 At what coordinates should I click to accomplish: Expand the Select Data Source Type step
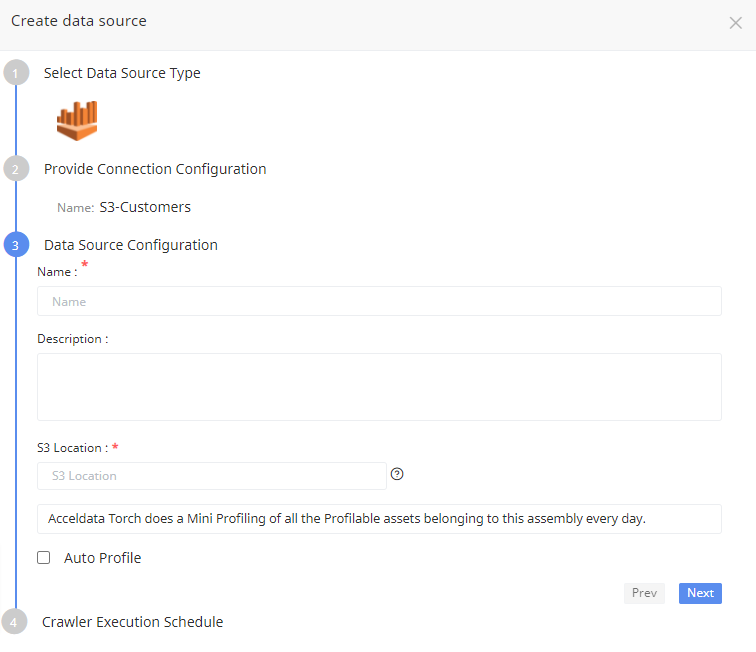pos(122,73)
